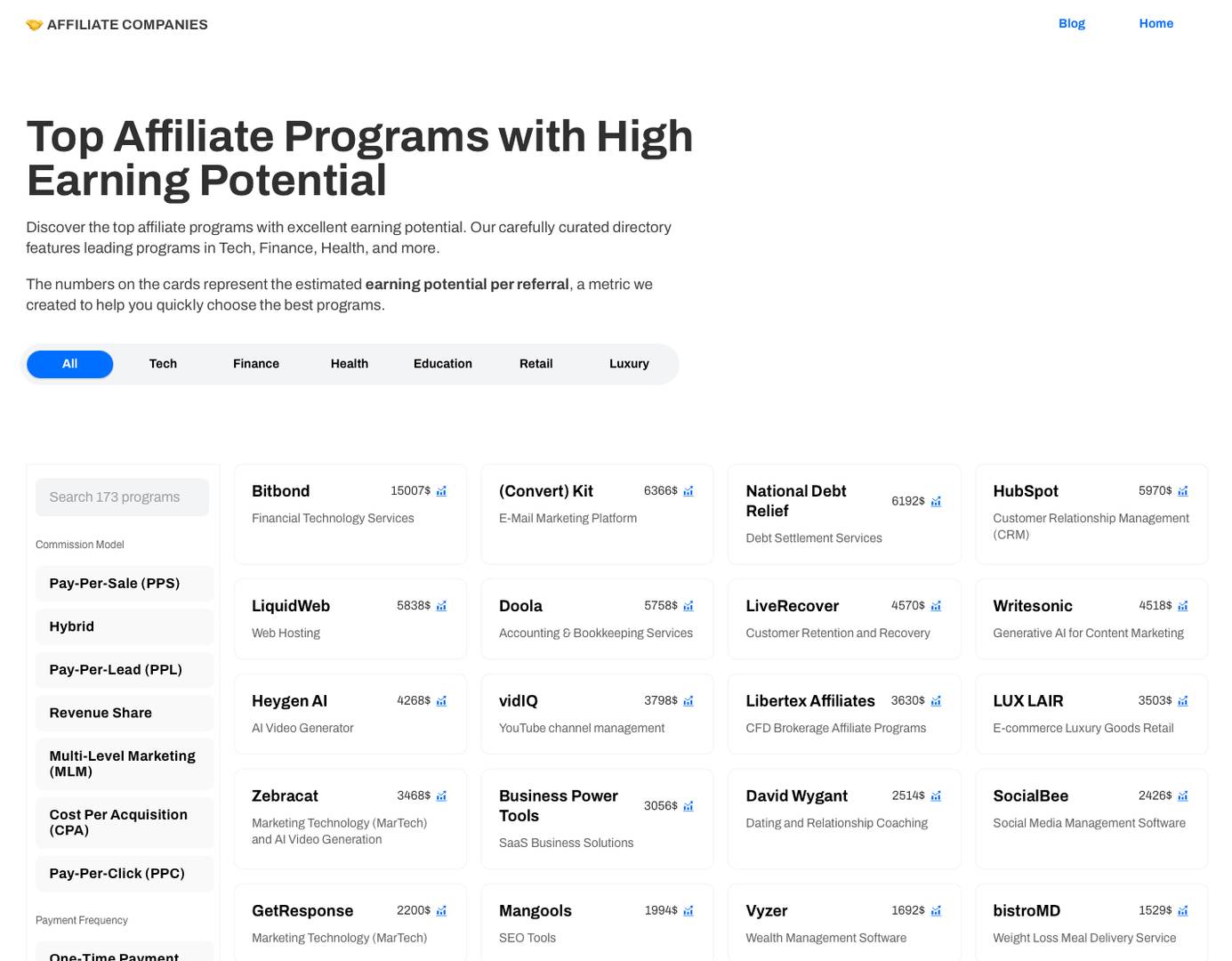
Task: Click the handshake logo in the header
Action: point(35,24)
